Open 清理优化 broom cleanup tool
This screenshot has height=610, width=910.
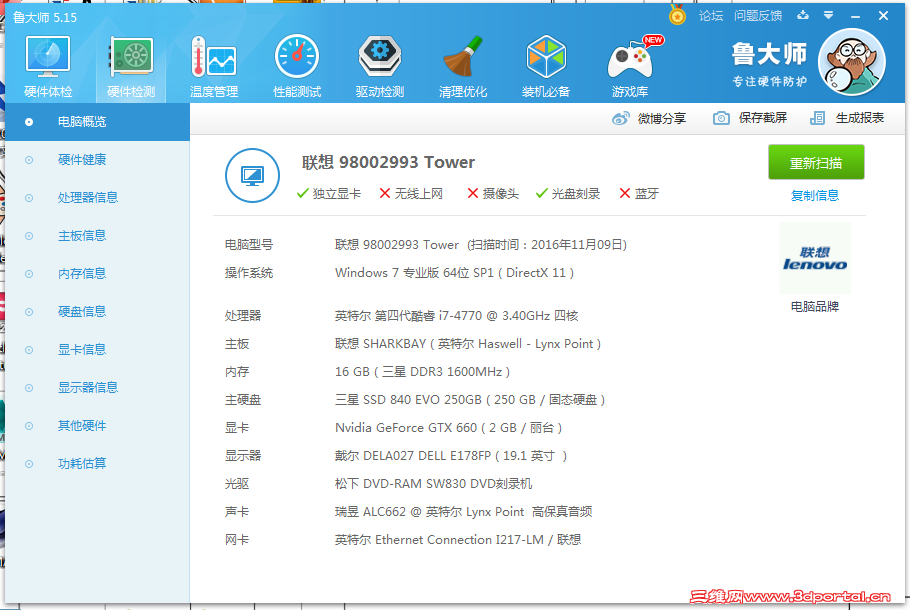pos(463,66)
